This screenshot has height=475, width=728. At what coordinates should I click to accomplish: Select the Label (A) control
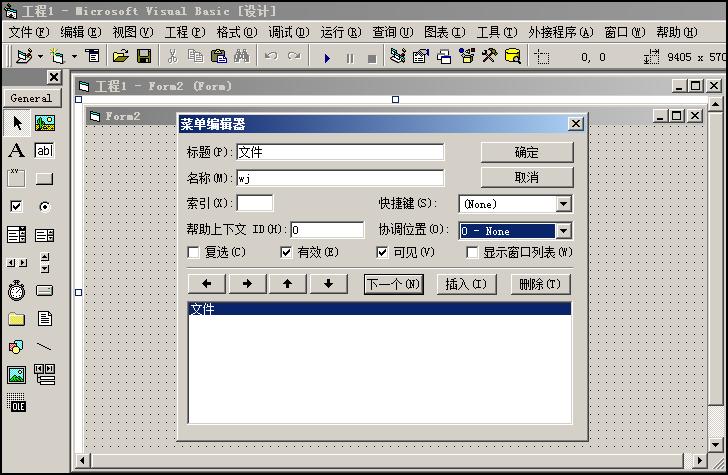[x=17, y=150]
